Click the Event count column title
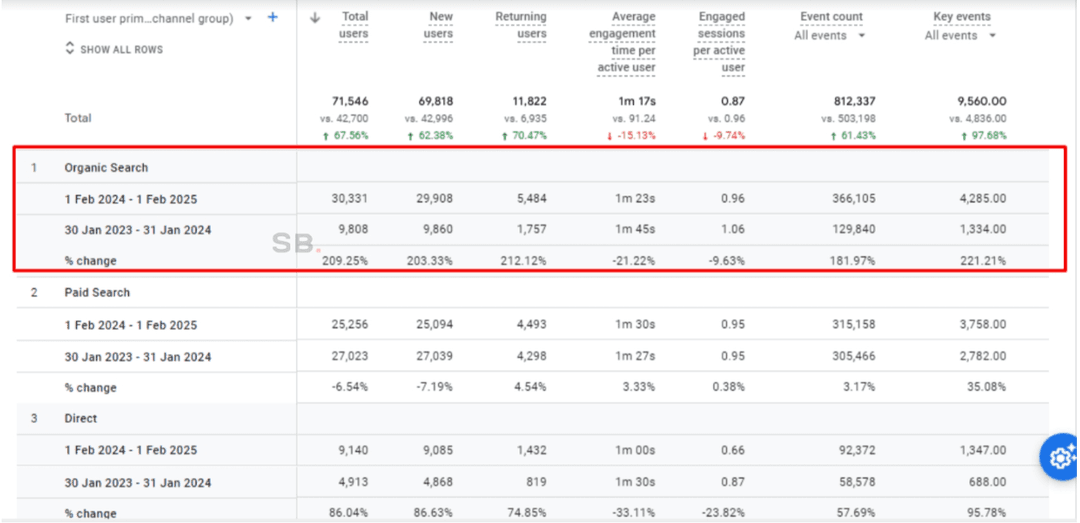The height and width of the screenshot is (523, 1080). pyautogui.click(x=831, y=17)
